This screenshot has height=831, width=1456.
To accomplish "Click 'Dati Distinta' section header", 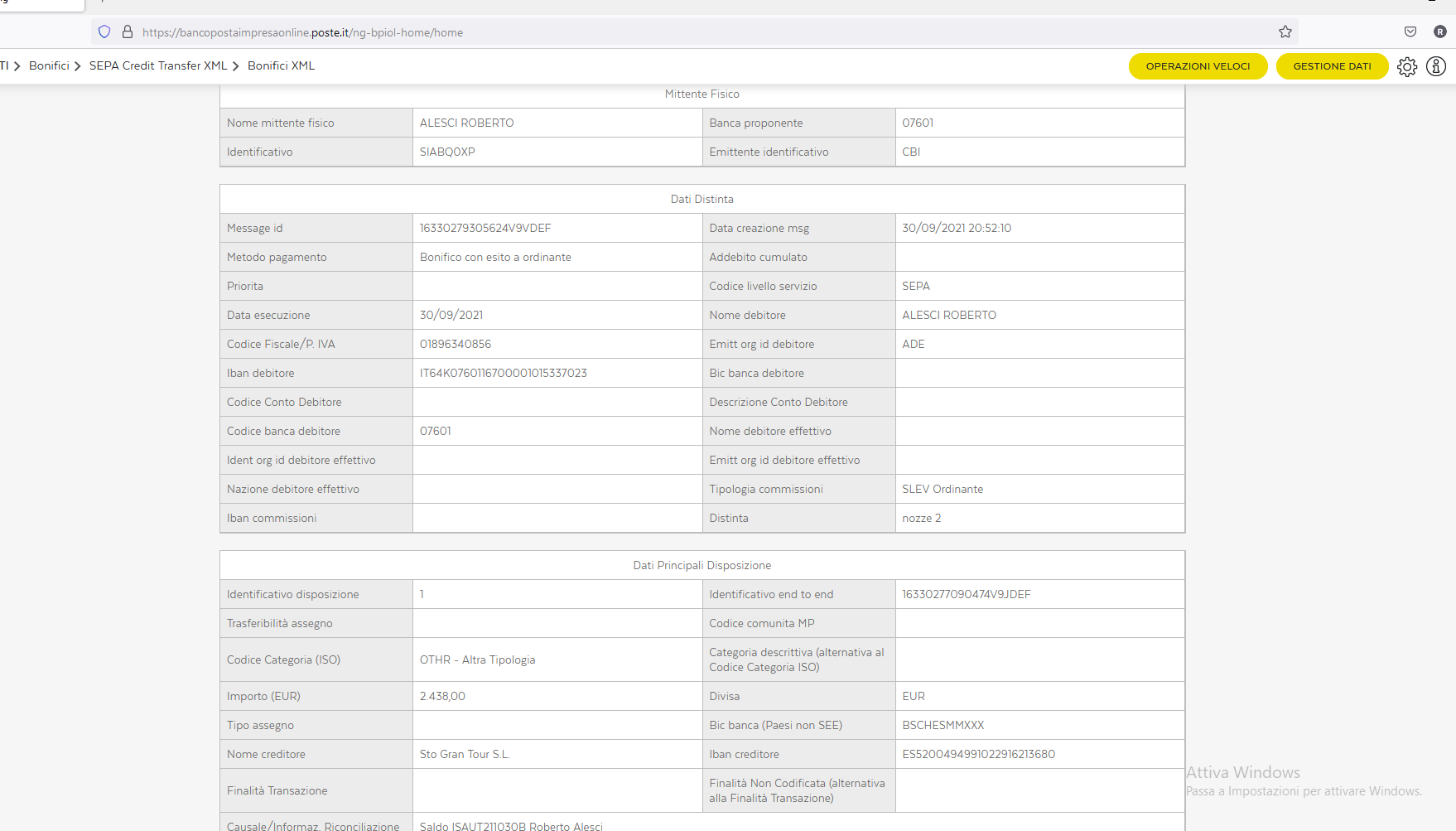I will [x=702, y=200].
